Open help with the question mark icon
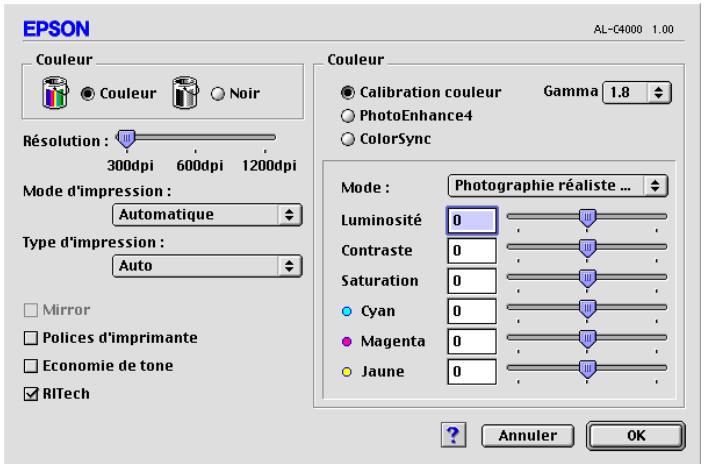The image size is (704, 464). [453, 435]
